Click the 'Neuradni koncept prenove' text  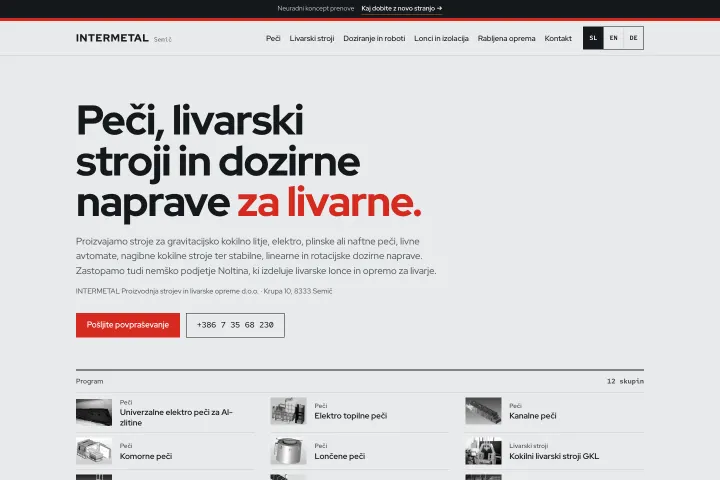[315, 8]
